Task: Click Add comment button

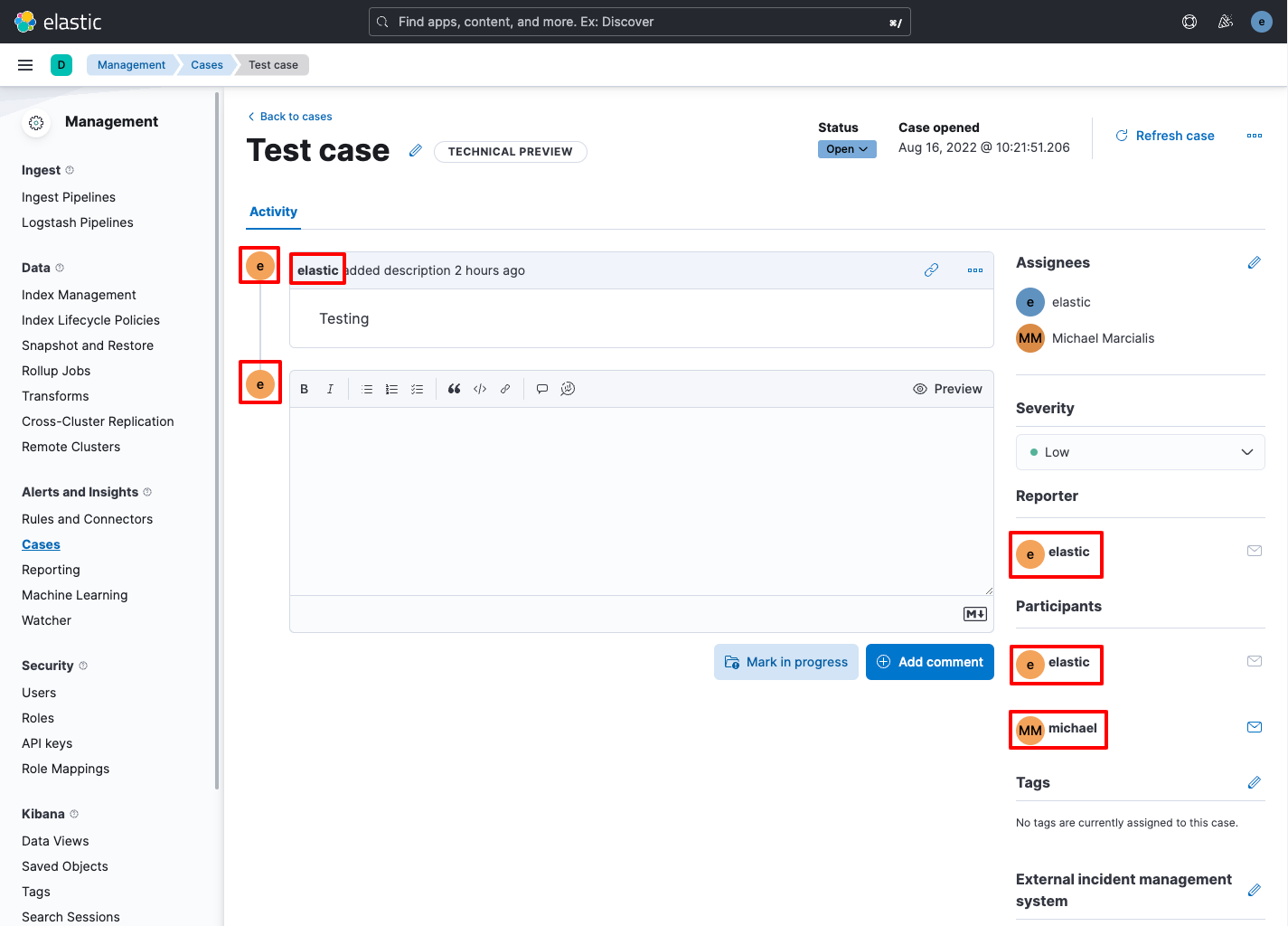Action: 930,662
